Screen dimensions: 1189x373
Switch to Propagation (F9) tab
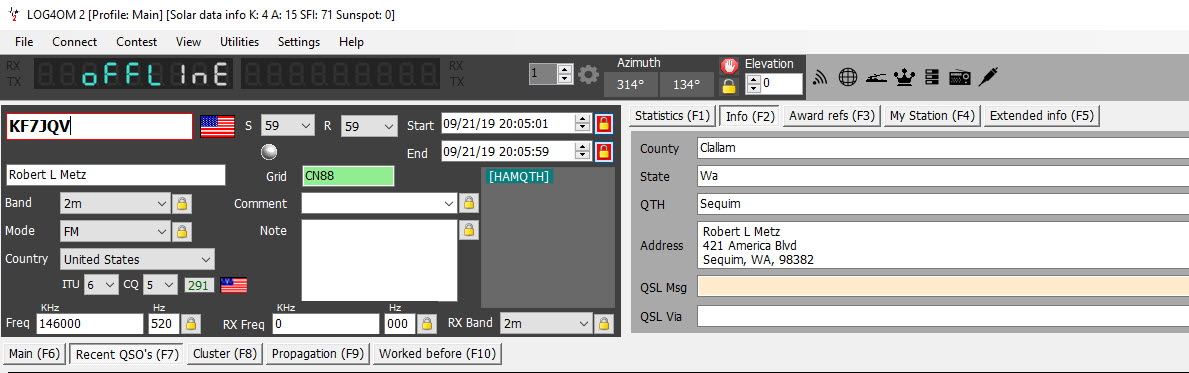tap(318, 353)
